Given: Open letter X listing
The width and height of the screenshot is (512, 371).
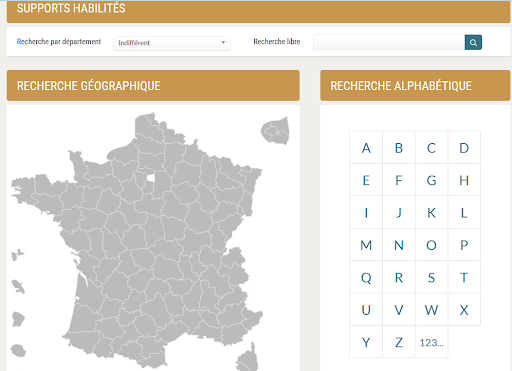Looking at the screenshot, I should pos(464,309).
